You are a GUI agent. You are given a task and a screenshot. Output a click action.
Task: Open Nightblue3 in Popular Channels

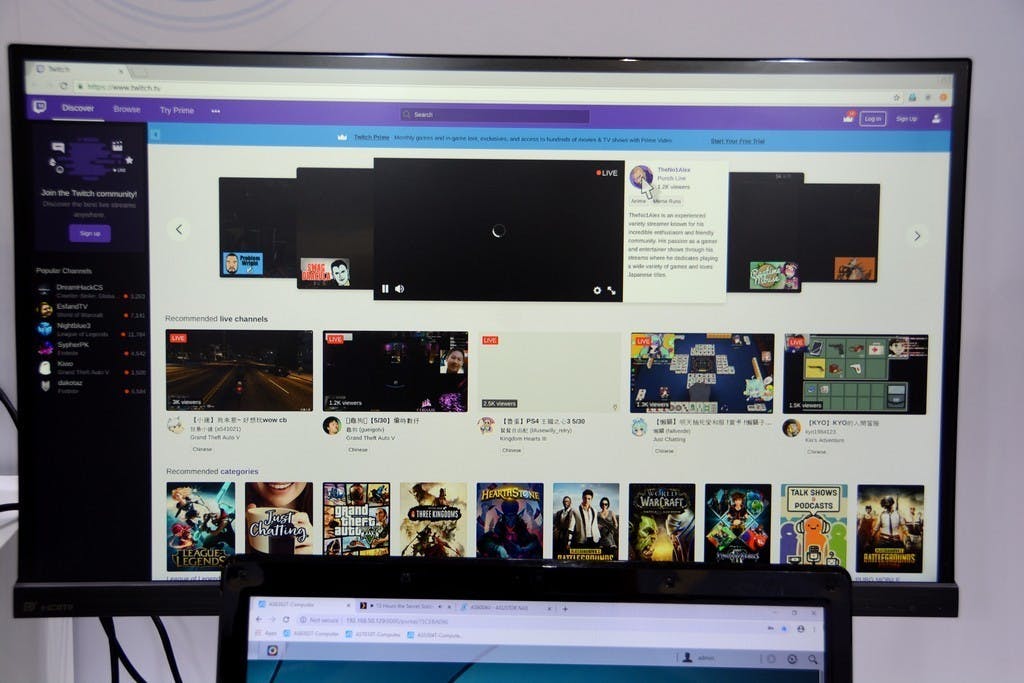point(90,329)
